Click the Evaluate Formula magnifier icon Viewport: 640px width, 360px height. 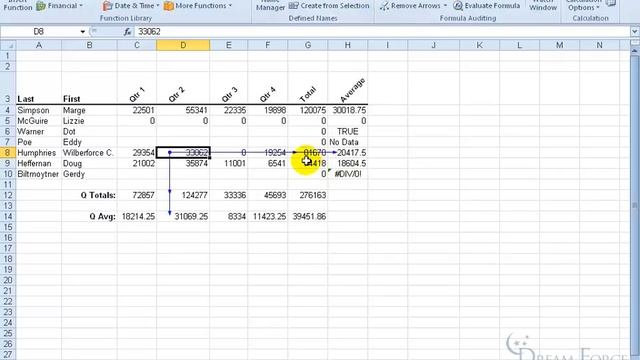[x=458, y=6]
